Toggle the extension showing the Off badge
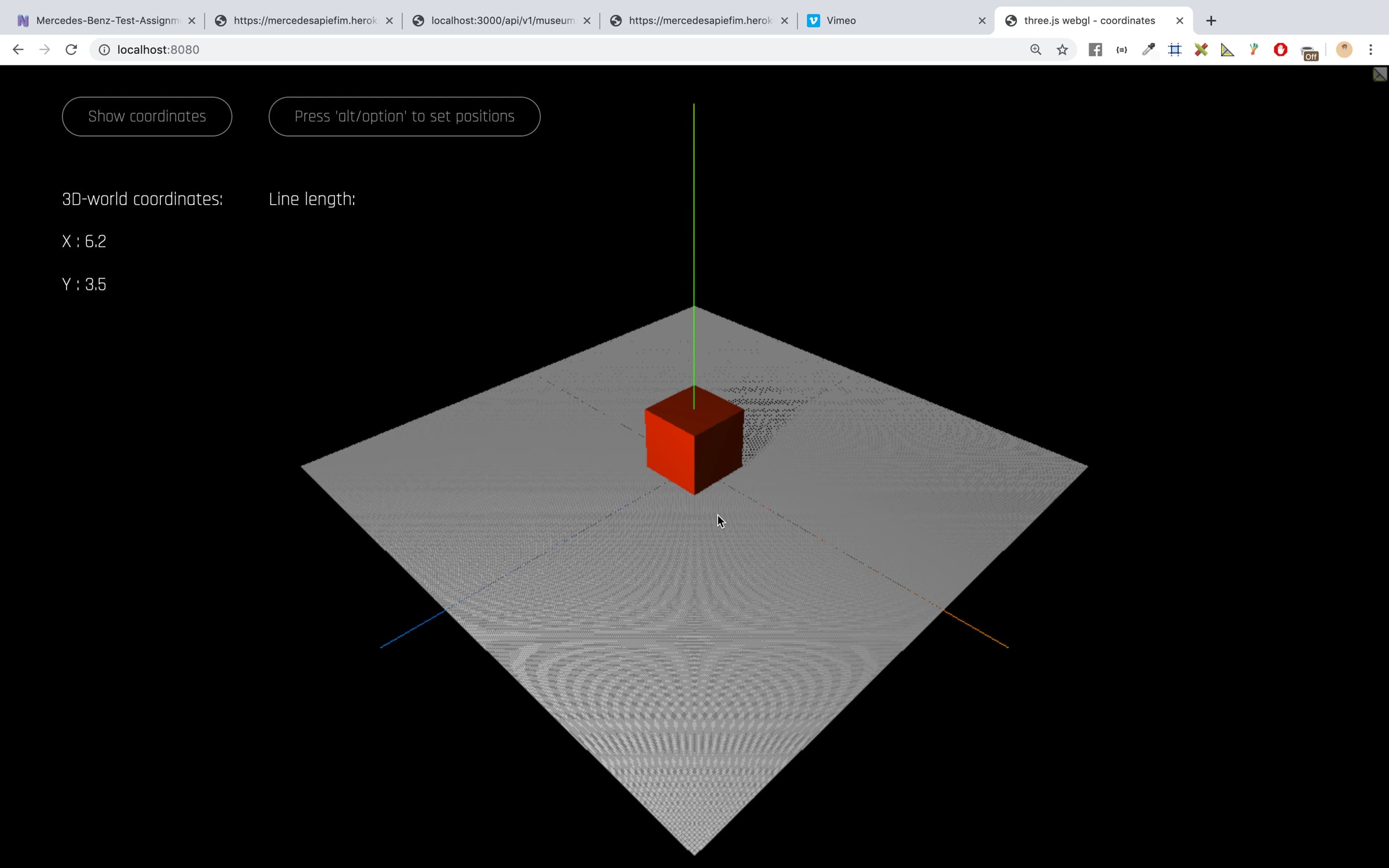 pos(1309,52)
